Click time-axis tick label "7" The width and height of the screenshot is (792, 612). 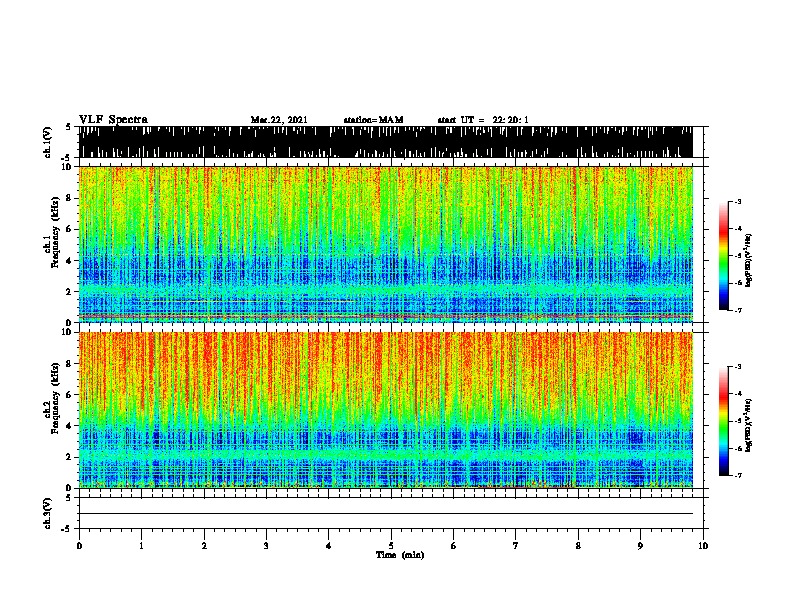coord(516,546)
